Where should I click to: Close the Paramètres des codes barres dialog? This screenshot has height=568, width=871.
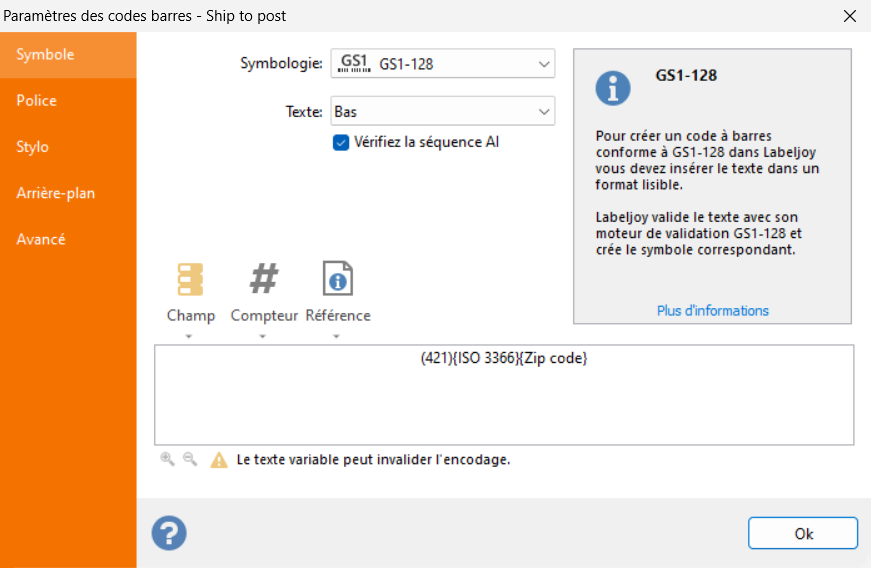[850, 16]
